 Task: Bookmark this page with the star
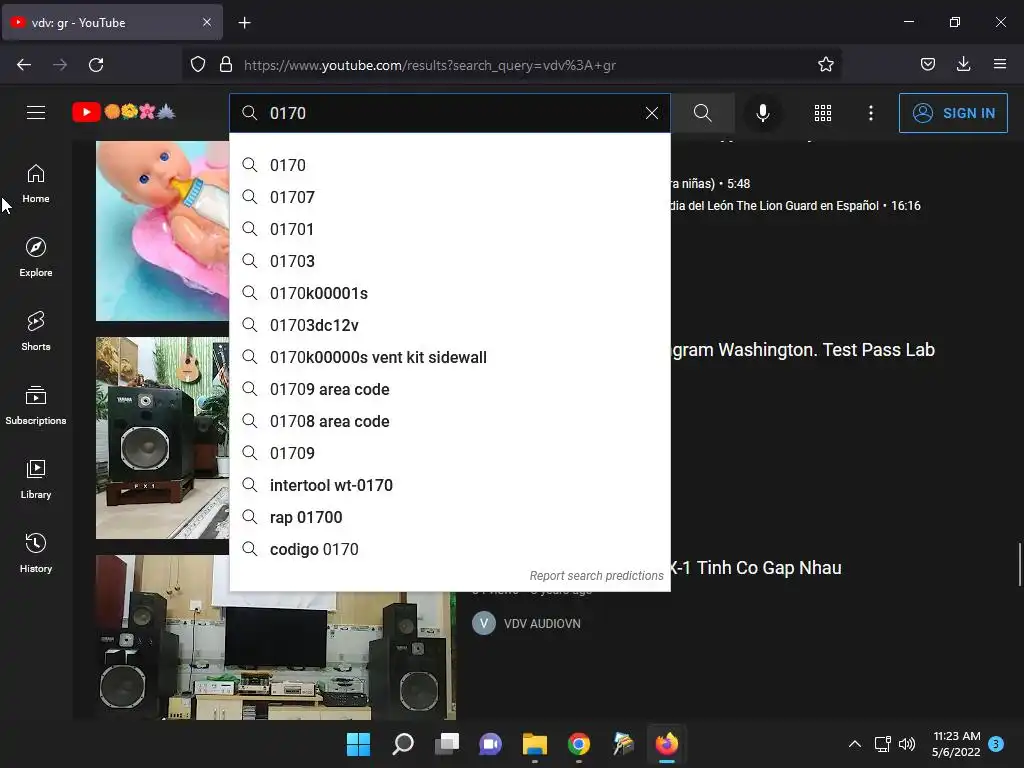click(825, 65)
